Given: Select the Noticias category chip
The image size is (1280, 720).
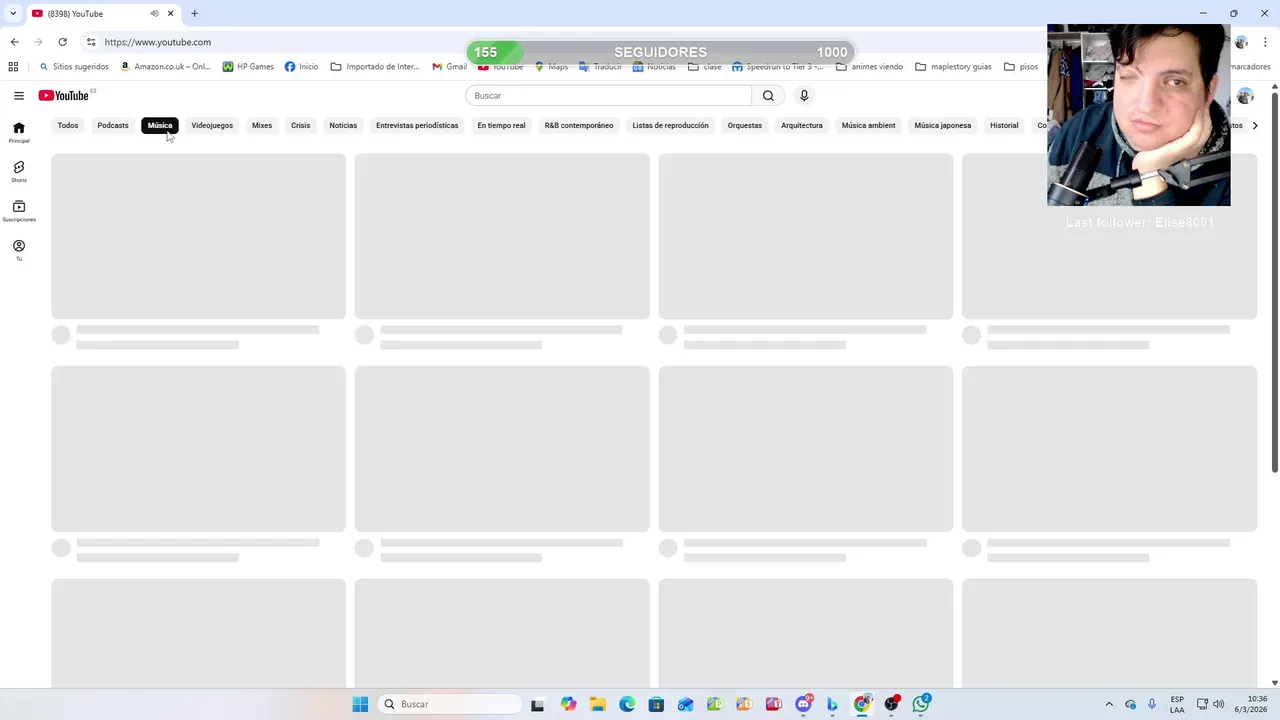Looking at the screenshot, I should (343, 125).
